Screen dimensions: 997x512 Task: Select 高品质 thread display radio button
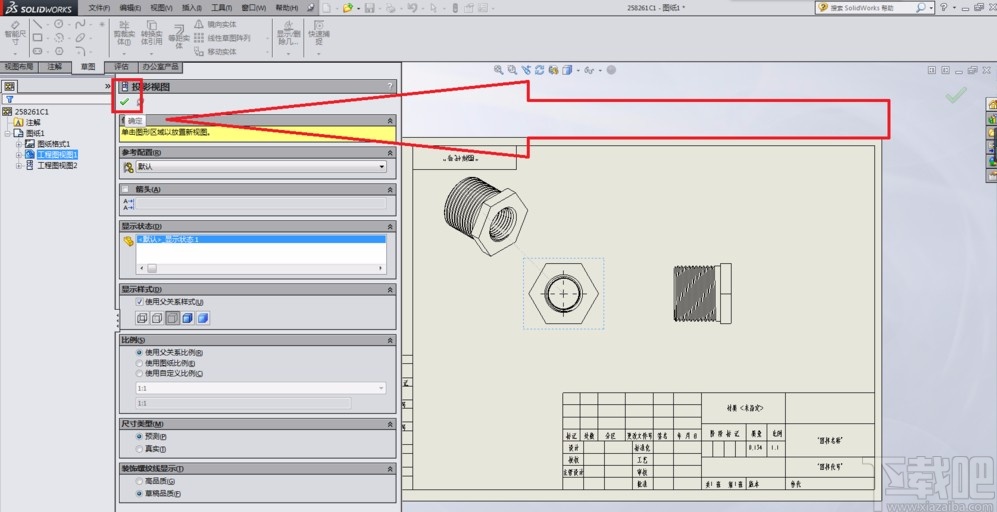pyautogui.click(x=139, y=481)
